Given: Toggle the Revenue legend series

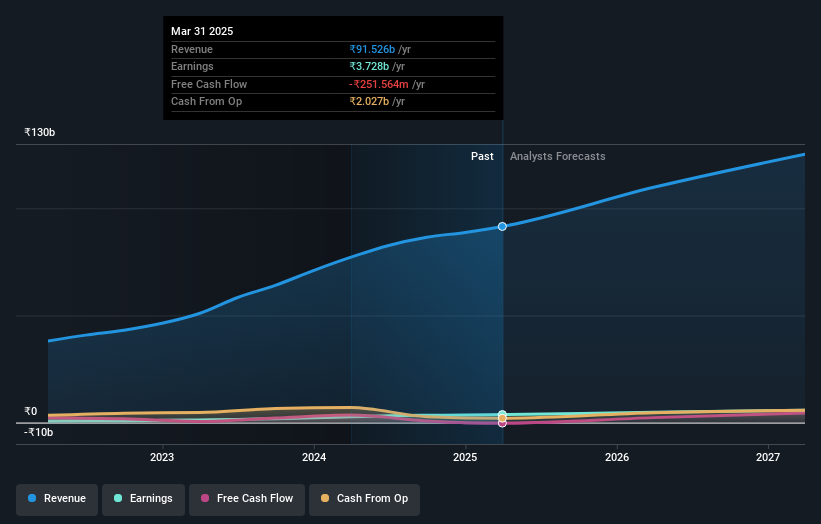Looking at the screenshot, I should 57,498.
